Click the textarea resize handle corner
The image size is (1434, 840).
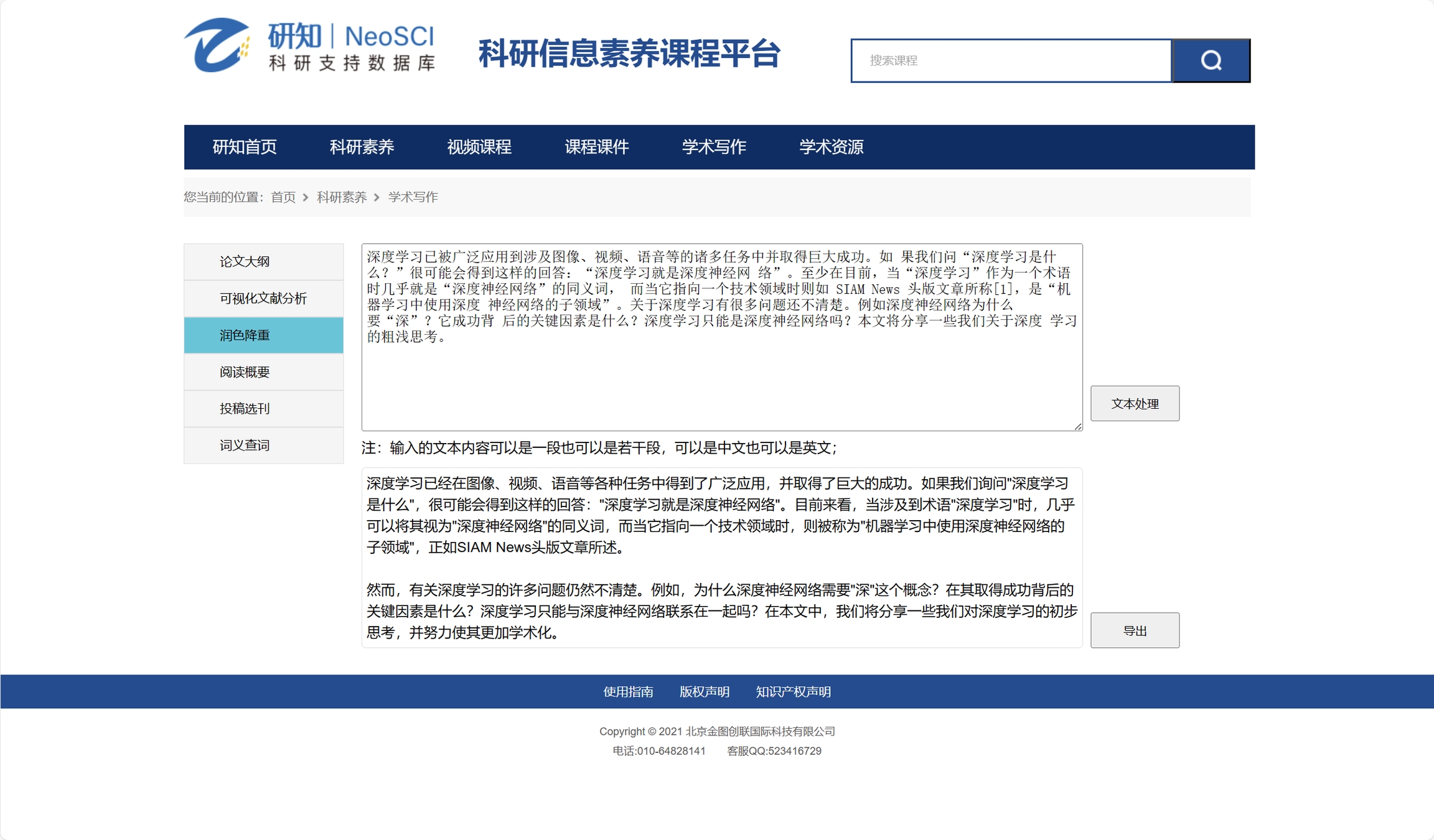click(x=1078, y=426)
